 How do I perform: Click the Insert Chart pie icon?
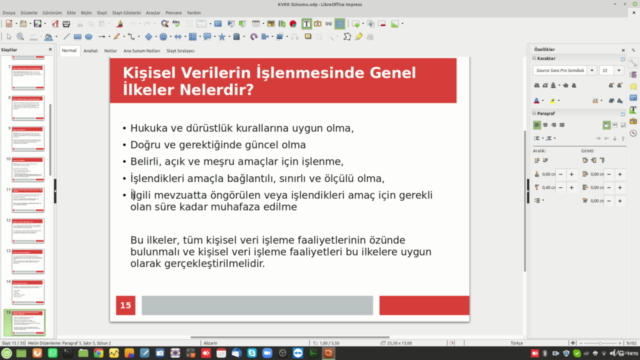293,24
